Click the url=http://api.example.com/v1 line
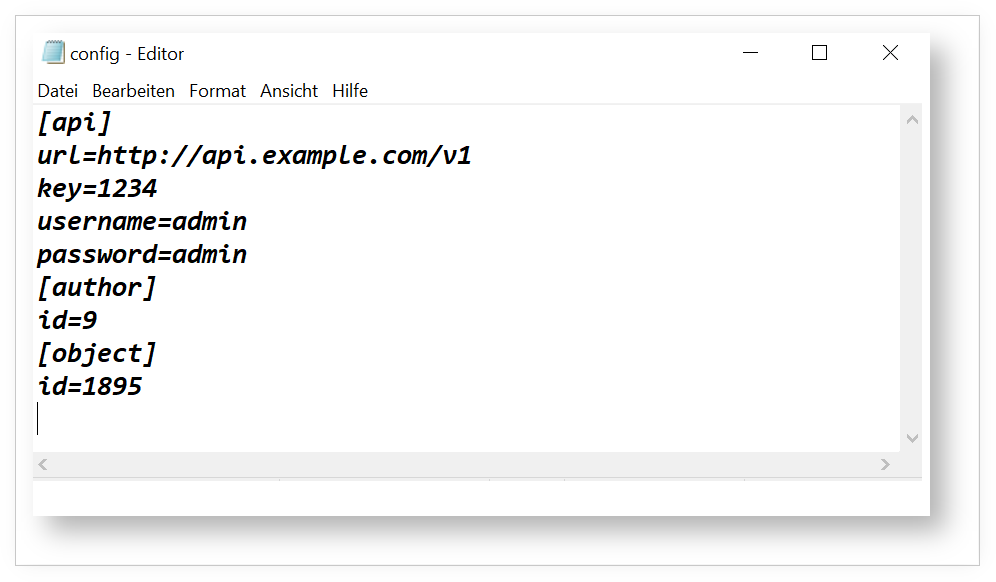 pyautogui.click(x=254, y=156)
